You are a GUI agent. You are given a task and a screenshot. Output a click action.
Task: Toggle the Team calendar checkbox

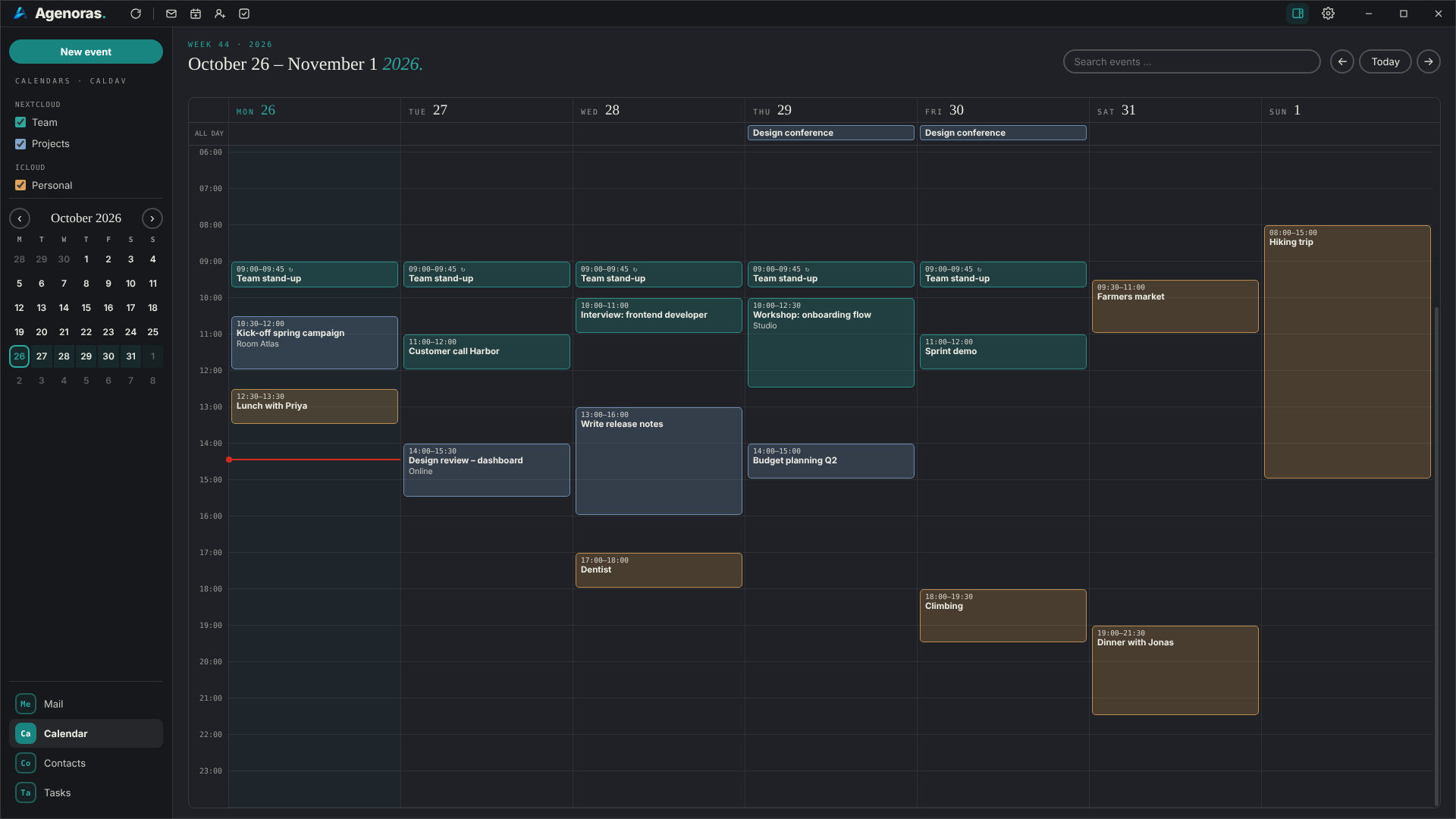click(20, 122)
